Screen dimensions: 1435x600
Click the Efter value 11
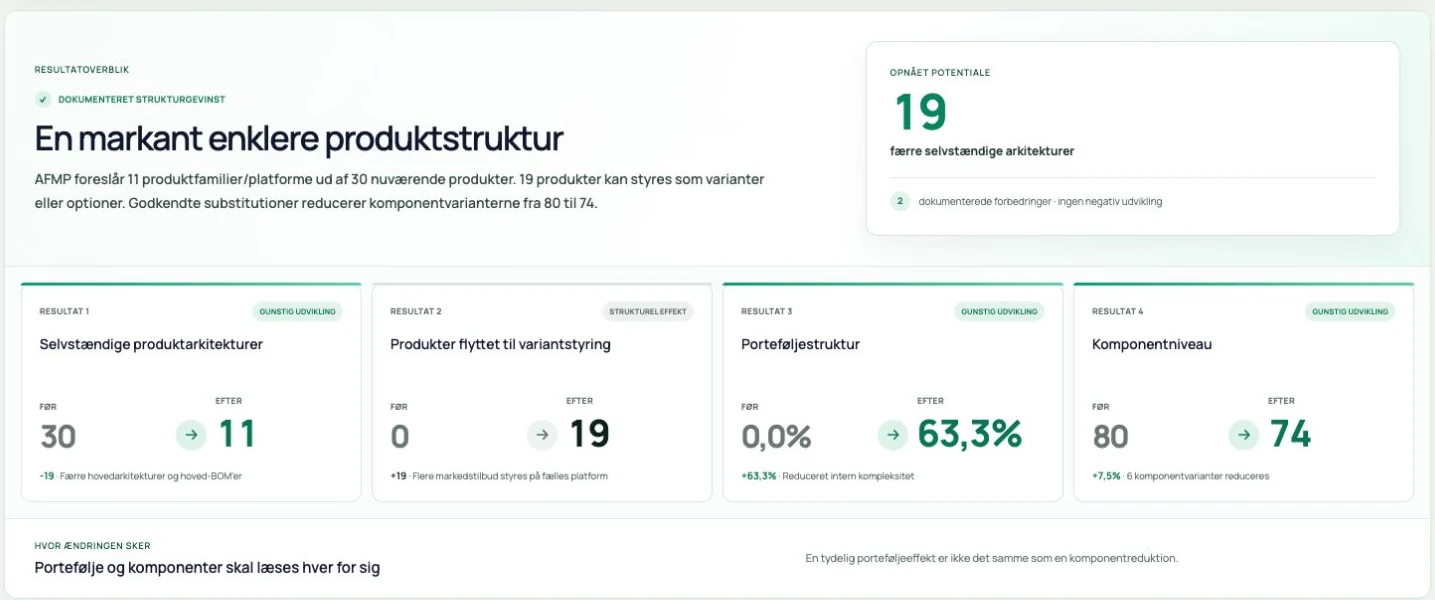(237, 434)
